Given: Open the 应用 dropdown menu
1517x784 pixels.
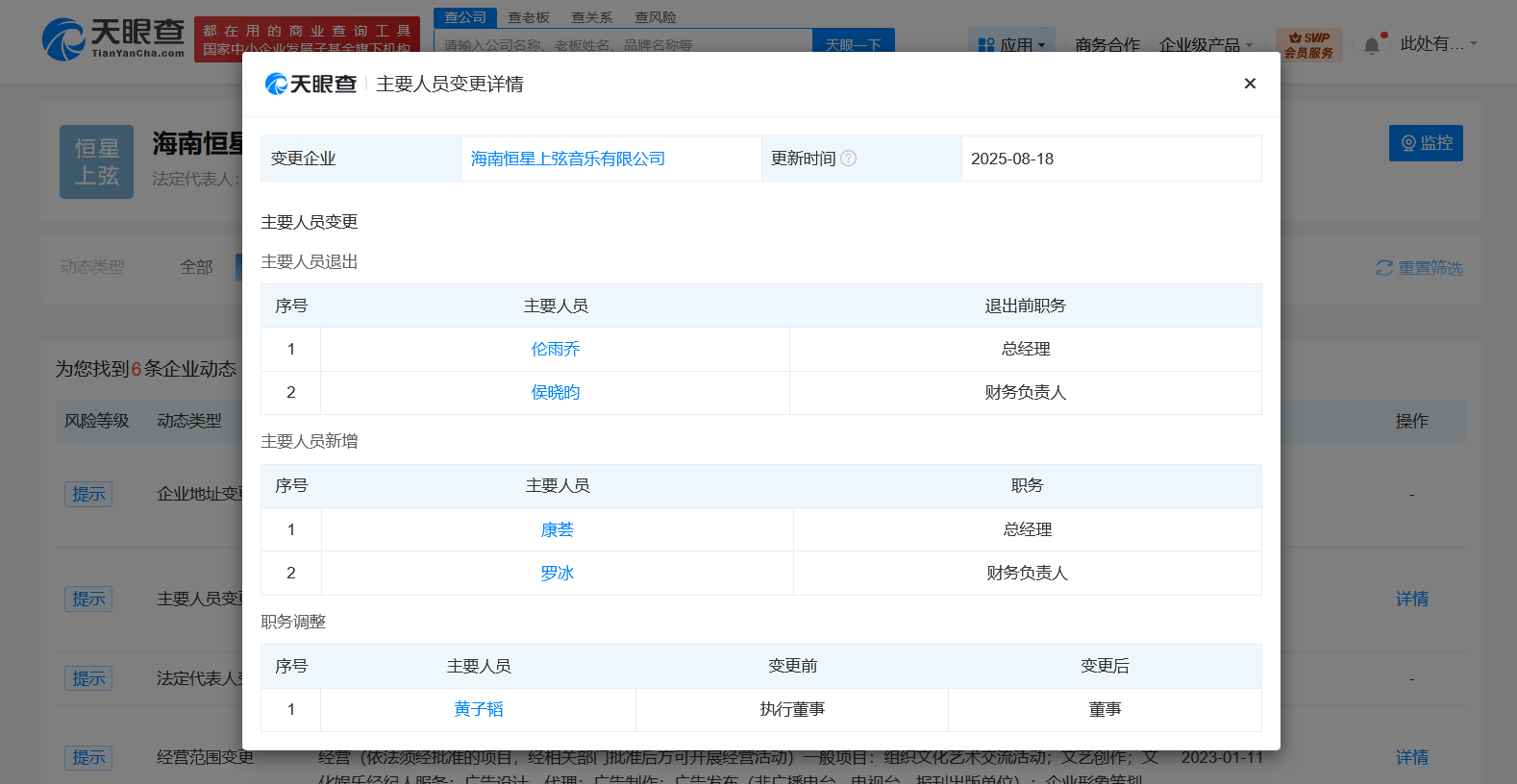Looking at the screenshot, I should coord(1011,45).
